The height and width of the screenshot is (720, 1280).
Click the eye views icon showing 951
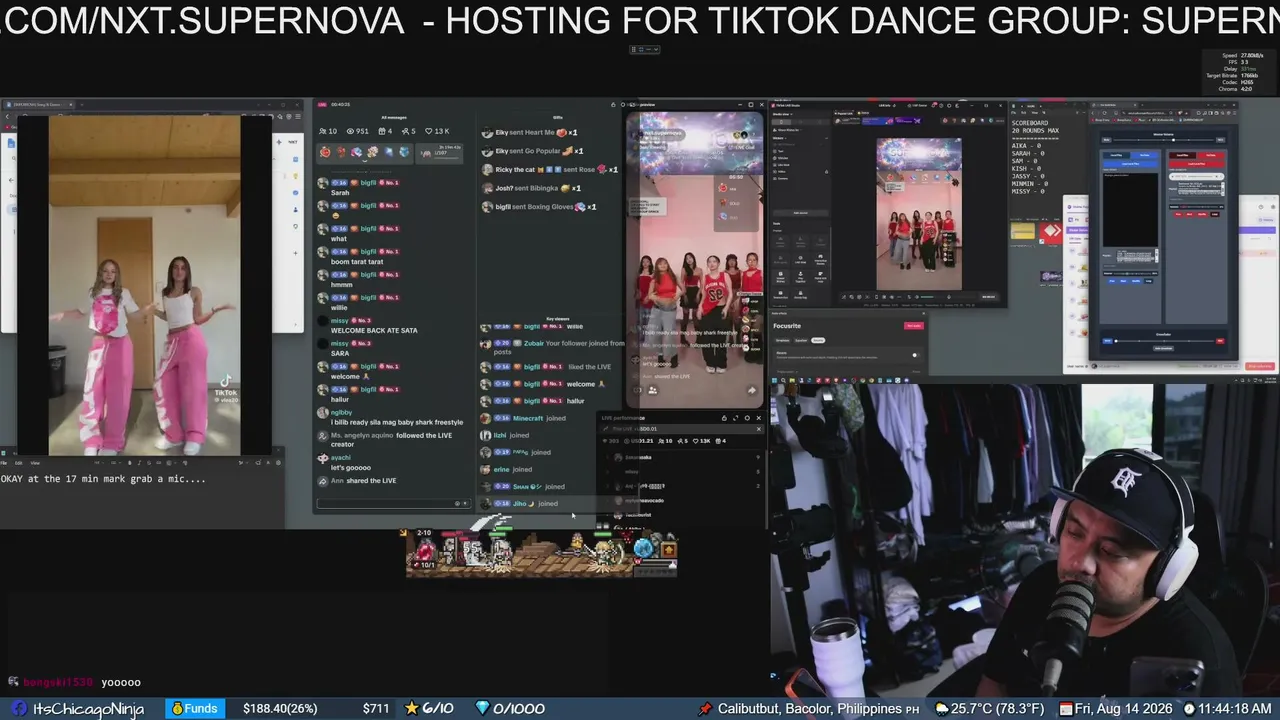click(x=349, y=131)
